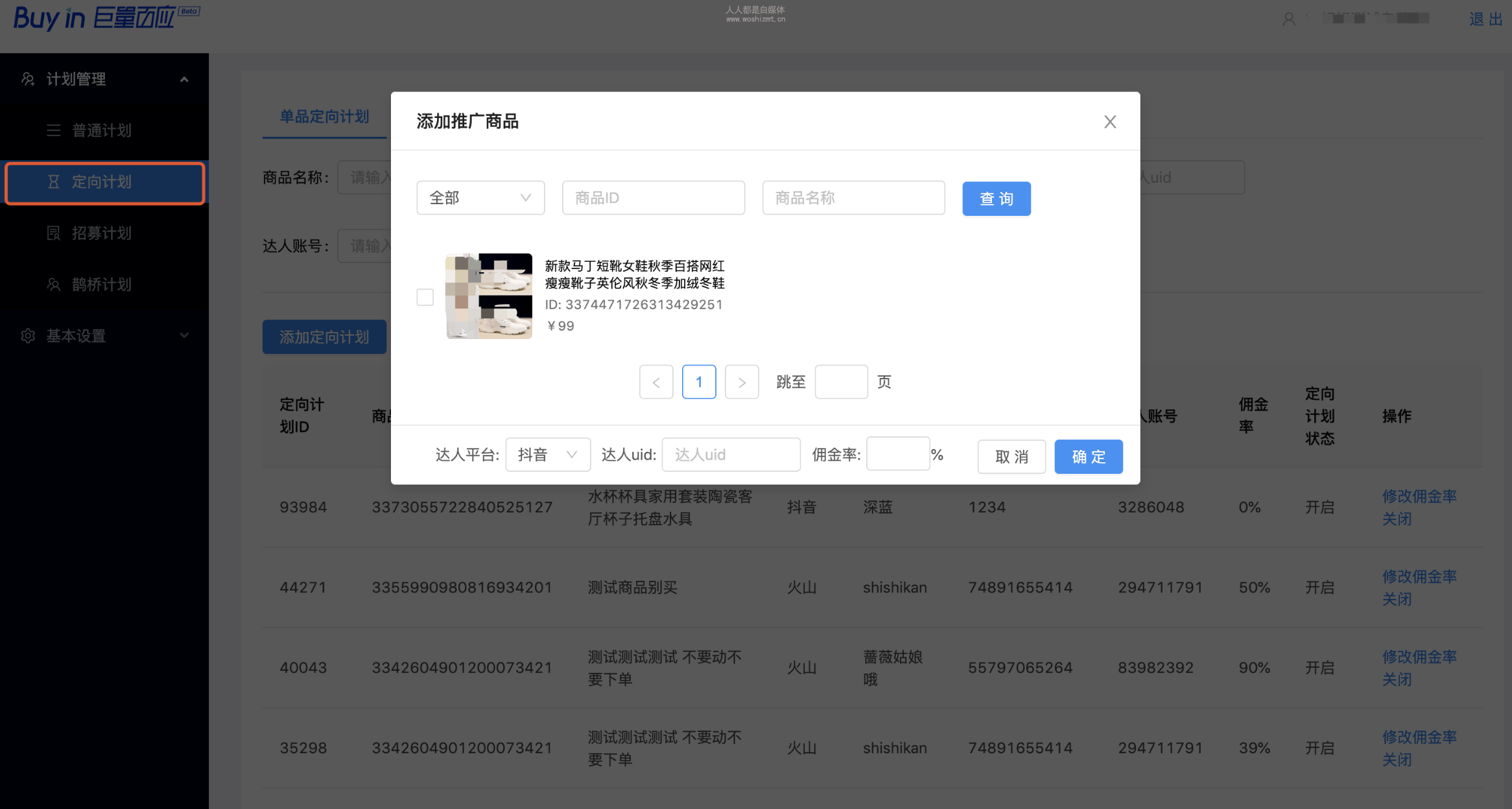Viewport: 1512px width, 809px height.
Task: Open the 达人平台 抖音 dropdown
Action: click(x=548, y=455)
